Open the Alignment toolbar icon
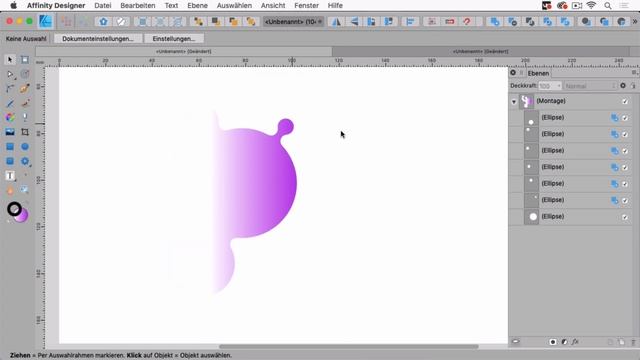 click(410, 22)
